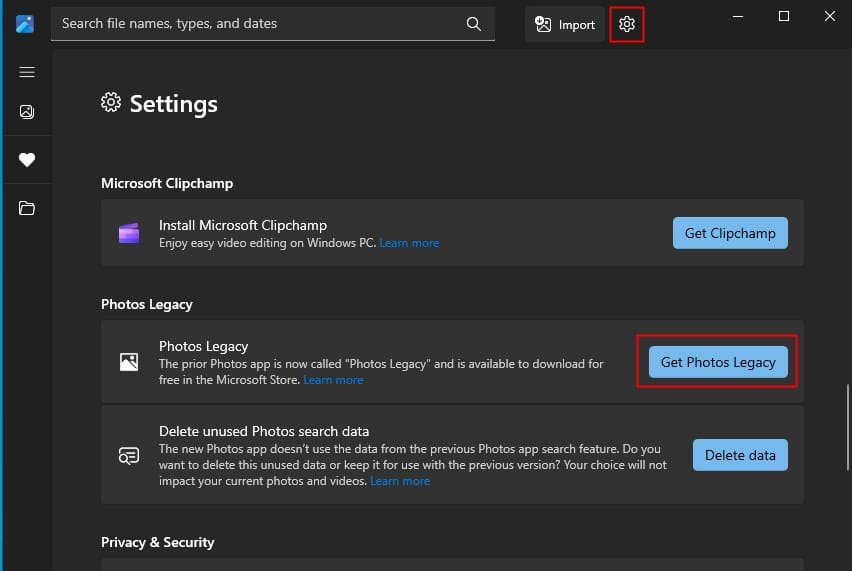Click the Get Photos Legacy button
Image resolution: width=852 pixels, height=571 pixels.
(718, 362)
